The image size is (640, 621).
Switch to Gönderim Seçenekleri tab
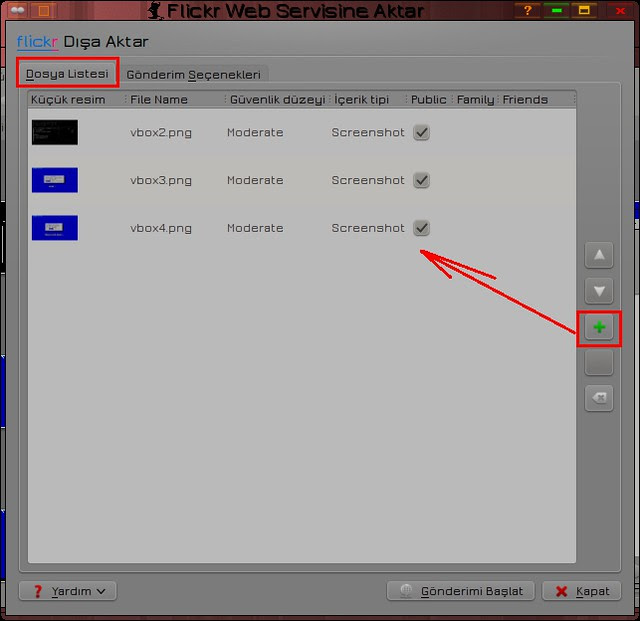[x=193, y=75]
